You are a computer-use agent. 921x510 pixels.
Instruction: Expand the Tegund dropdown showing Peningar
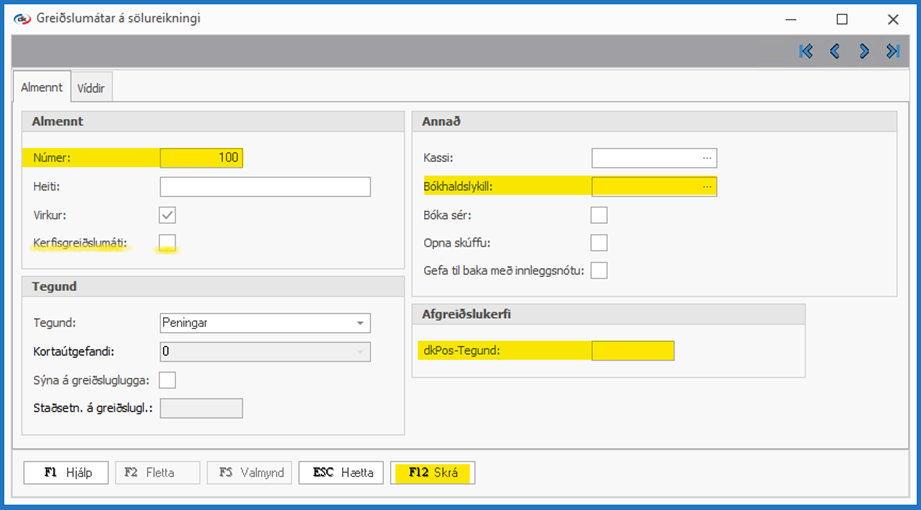pyautogui.click(x=359, y=323)
